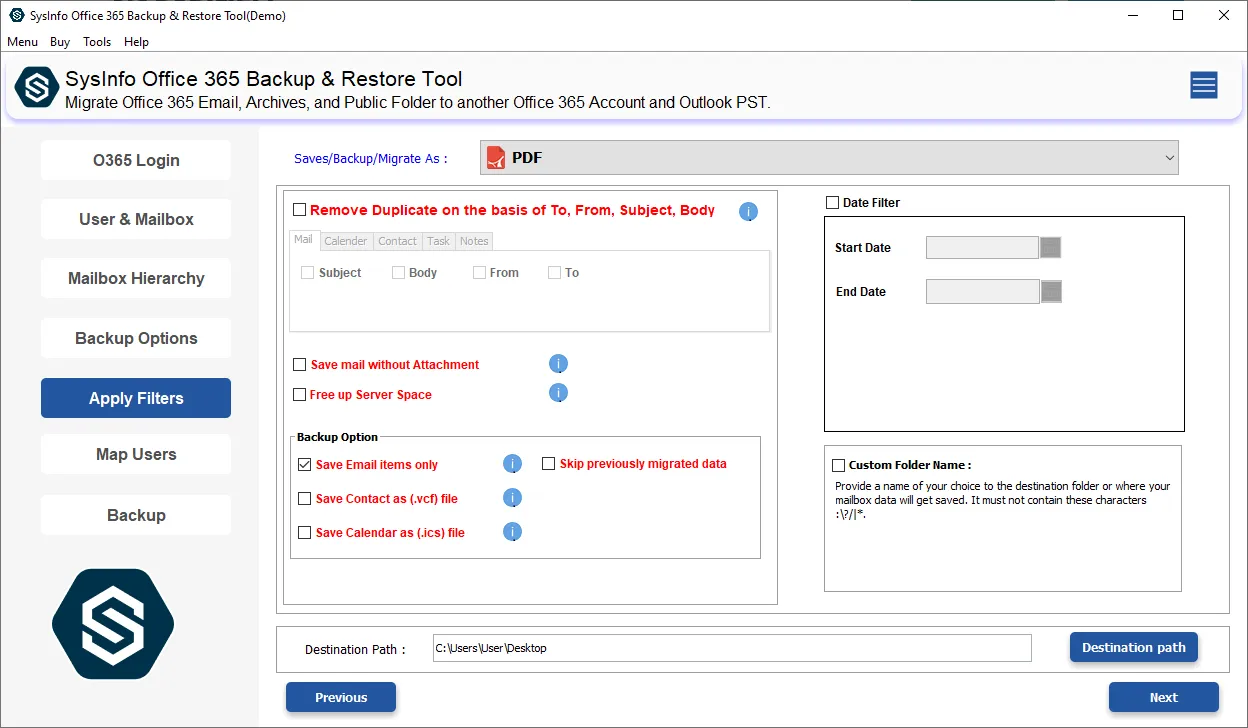Screen dimensions: 1248x728
Task: Click the Destination path button
Action: click(x=1133, y=647)
